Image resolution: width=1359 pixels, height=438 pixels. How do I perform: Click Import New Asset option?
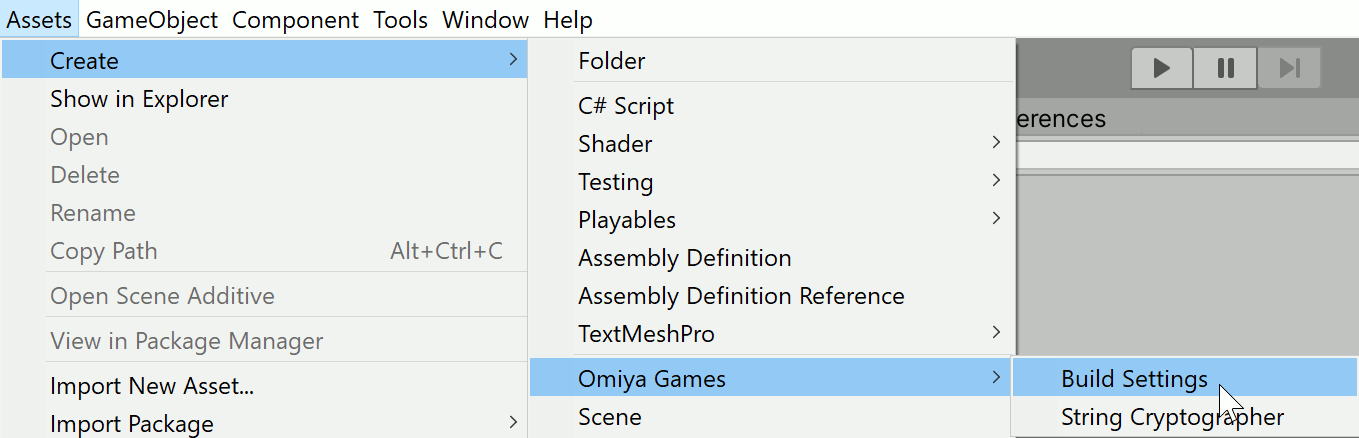click(152, 386)
